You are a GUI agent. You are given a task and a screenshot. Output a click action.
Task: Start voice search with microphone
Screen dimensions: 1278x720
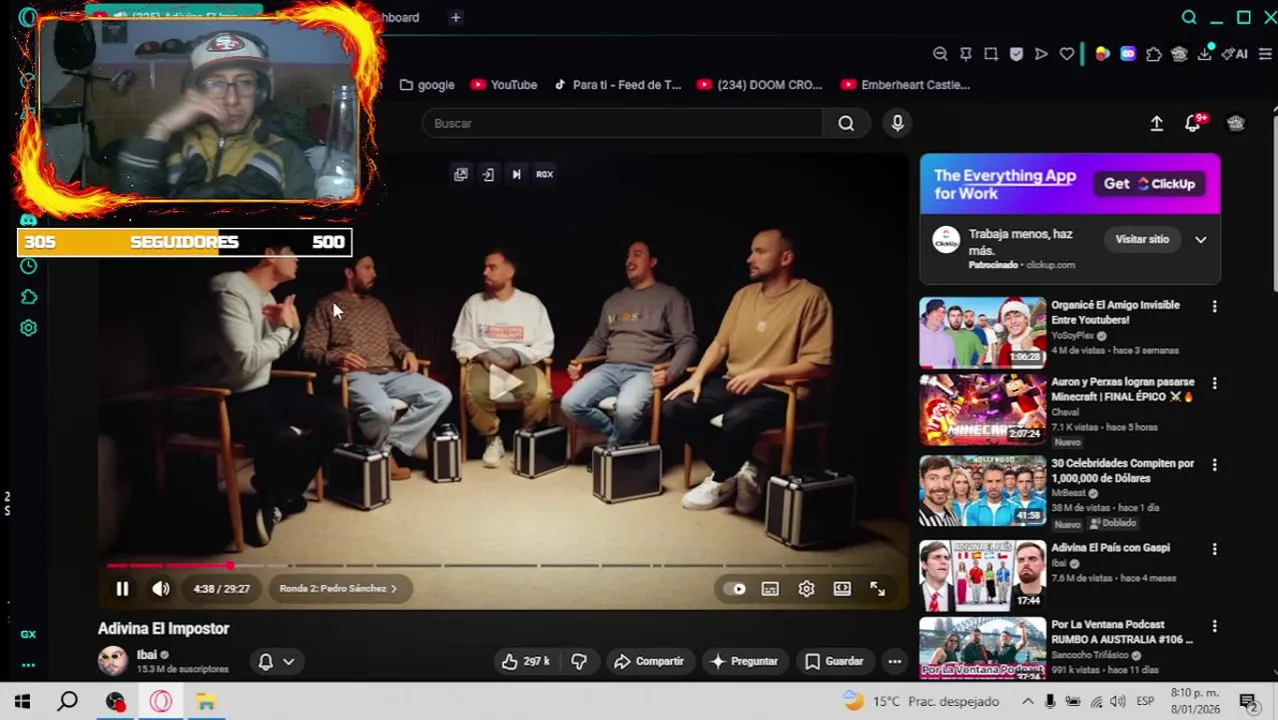[897, 123]
